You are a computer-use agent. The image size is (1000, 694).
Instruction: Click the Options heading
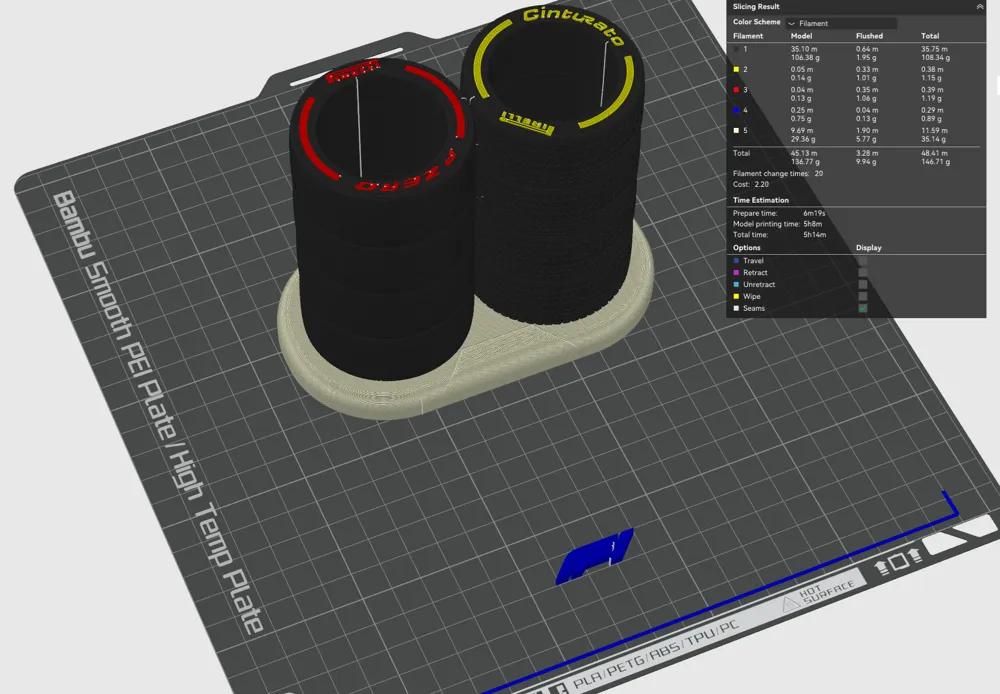click(x=746, y=248)
